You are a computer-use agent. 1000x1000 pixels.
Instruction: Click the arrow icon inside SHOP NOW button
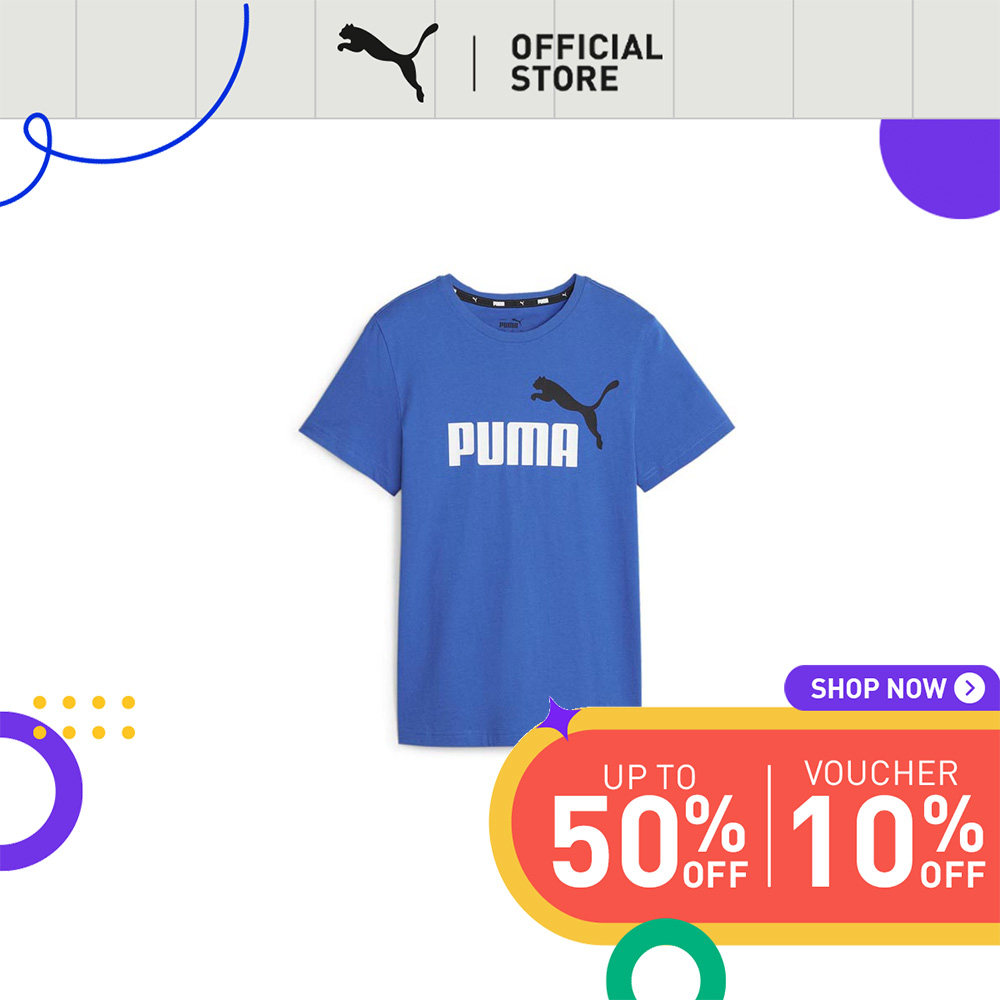click(969, 688)
